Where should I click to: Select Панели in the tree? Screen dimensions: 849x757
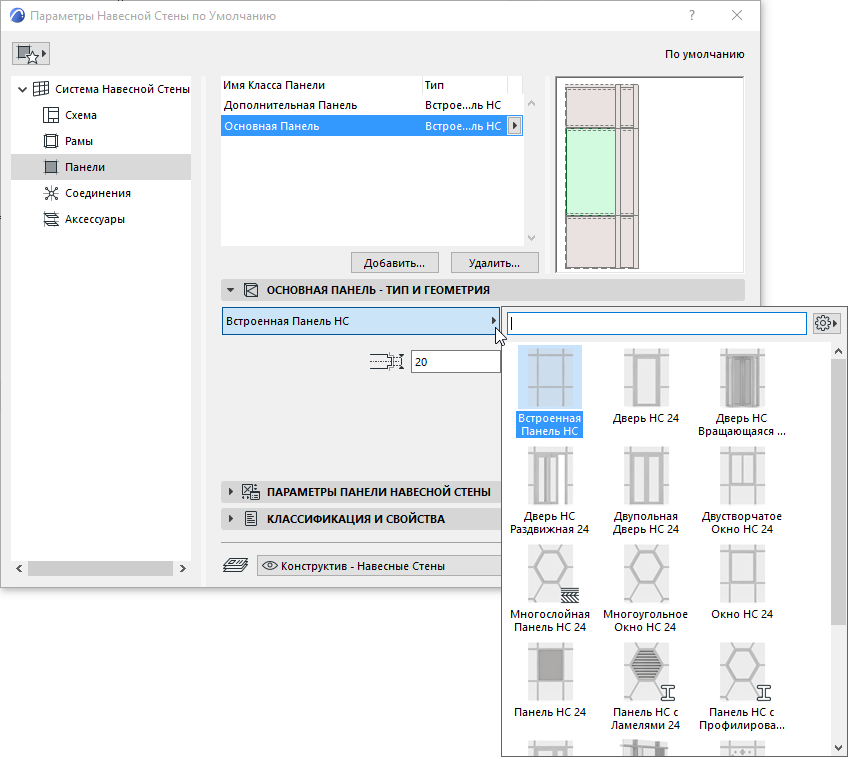[101, 167]
